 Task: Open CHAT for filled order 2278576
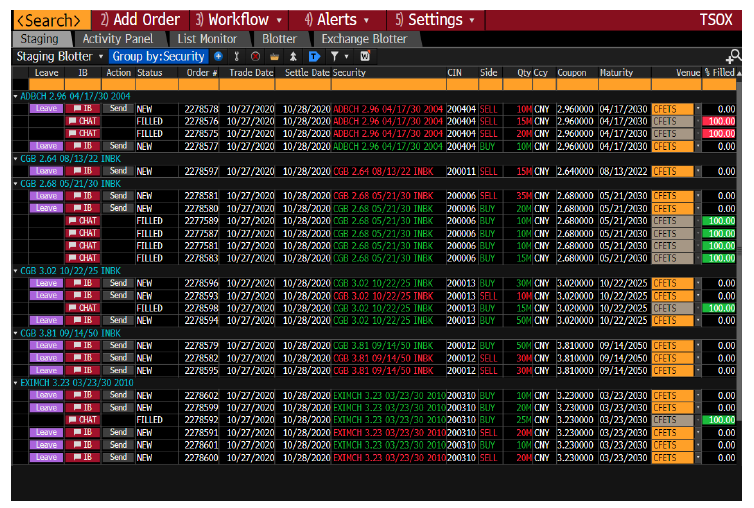point(83,120)
